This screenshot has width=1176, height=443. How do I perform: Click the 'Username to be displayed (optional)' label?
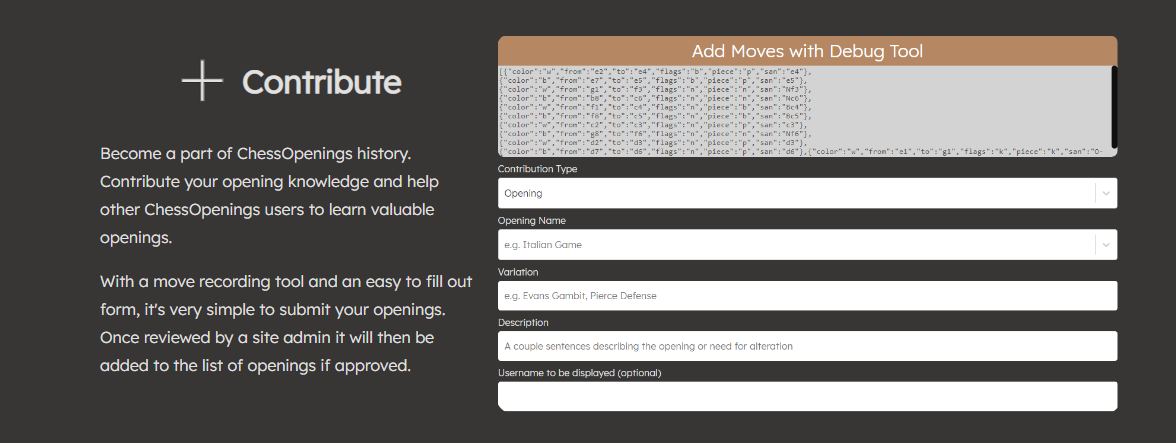pos(580,373)
